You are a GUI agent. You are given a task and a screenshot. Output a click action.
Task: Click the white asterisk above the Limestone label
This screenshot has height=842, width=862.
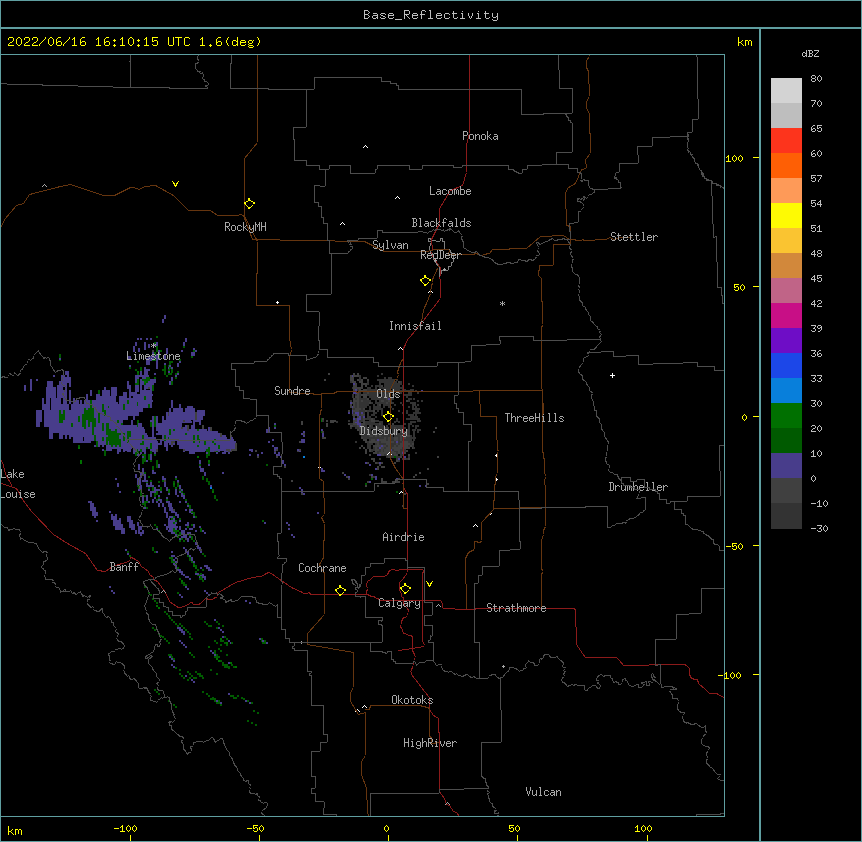pyautogui.click(x=154, y=346)
